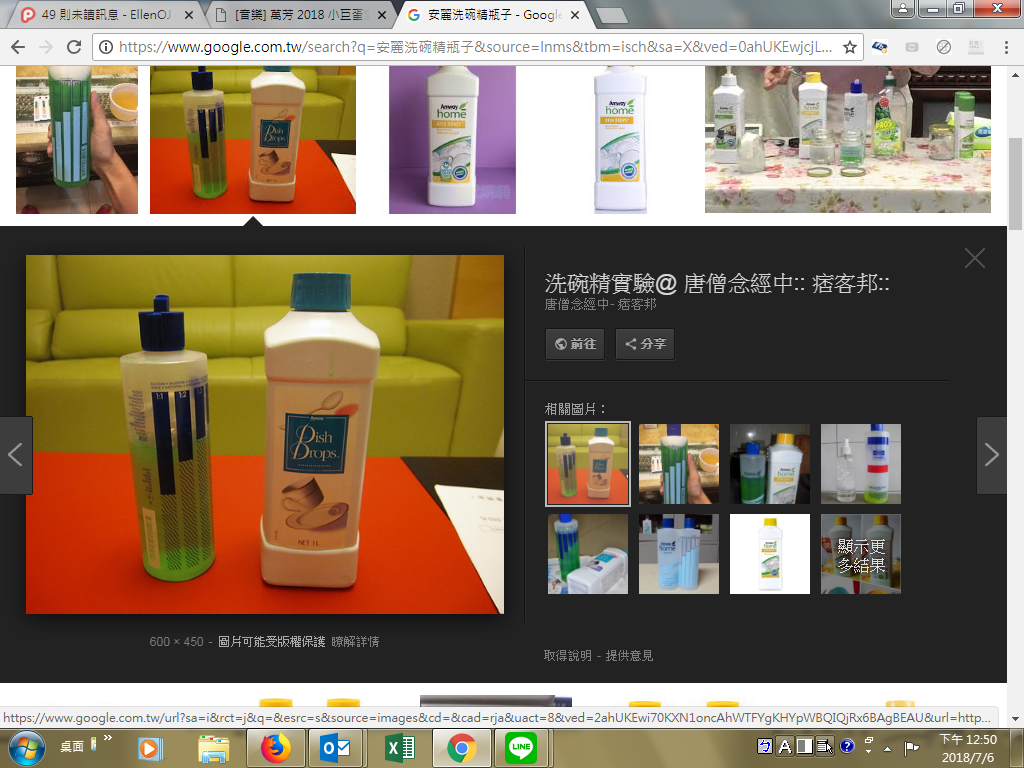The height and width of the screenshot is (768, 1024).
Task: Open the 瞭解詳情 copyright link
Action: coord(355,642)
